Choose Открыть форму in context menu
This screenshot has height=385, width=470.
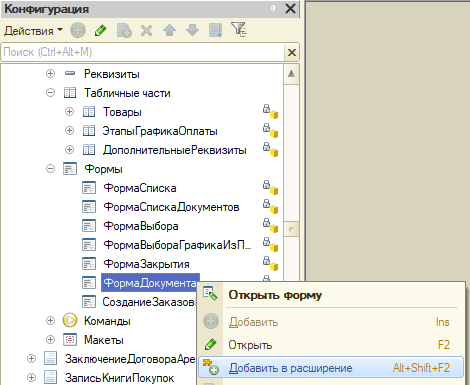331,295
